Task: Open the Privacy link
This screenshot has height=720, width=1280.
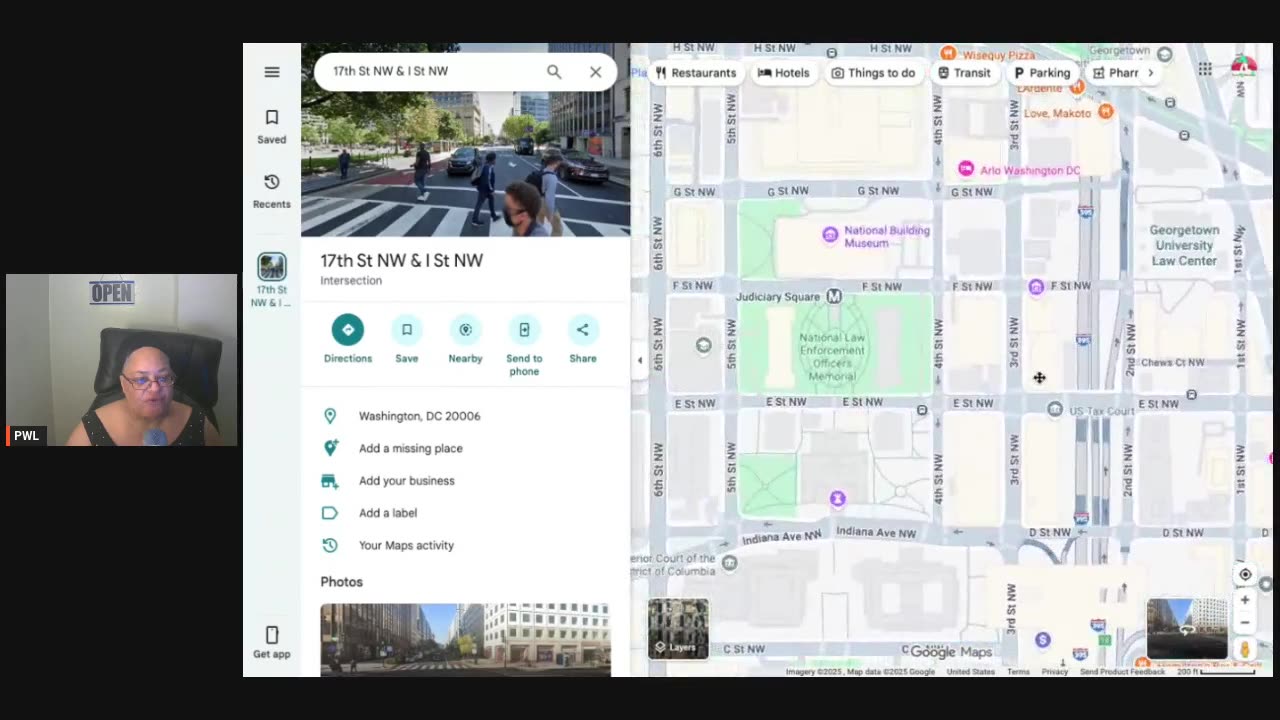Action: (1055, 672)
